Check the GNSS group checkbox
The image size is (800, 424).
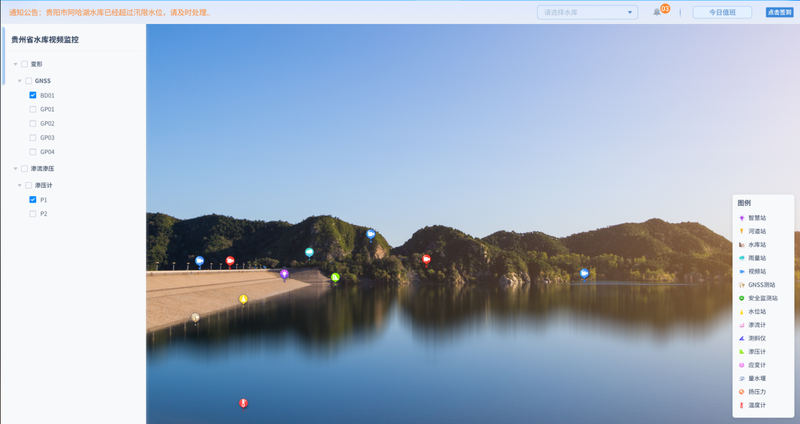[29, 81]
